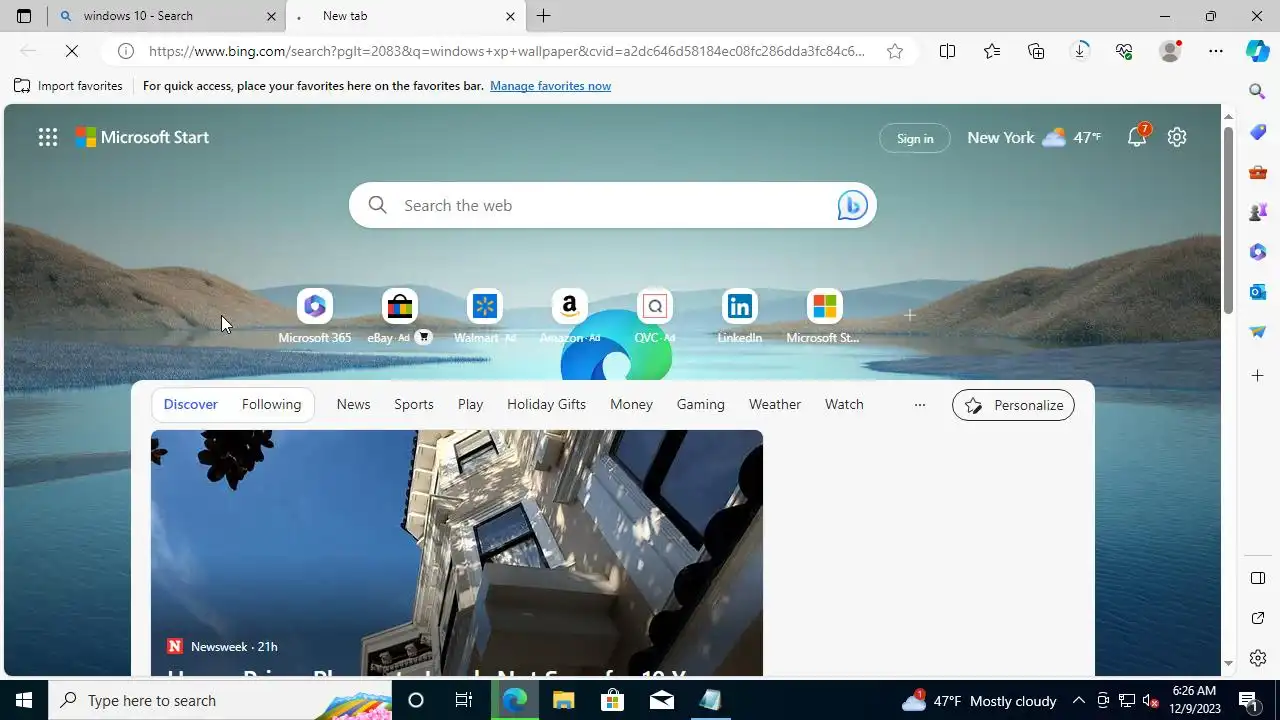Open the Windows Start menu
The width and height of the screenshot is (1280, 720).
coord(24,700)
